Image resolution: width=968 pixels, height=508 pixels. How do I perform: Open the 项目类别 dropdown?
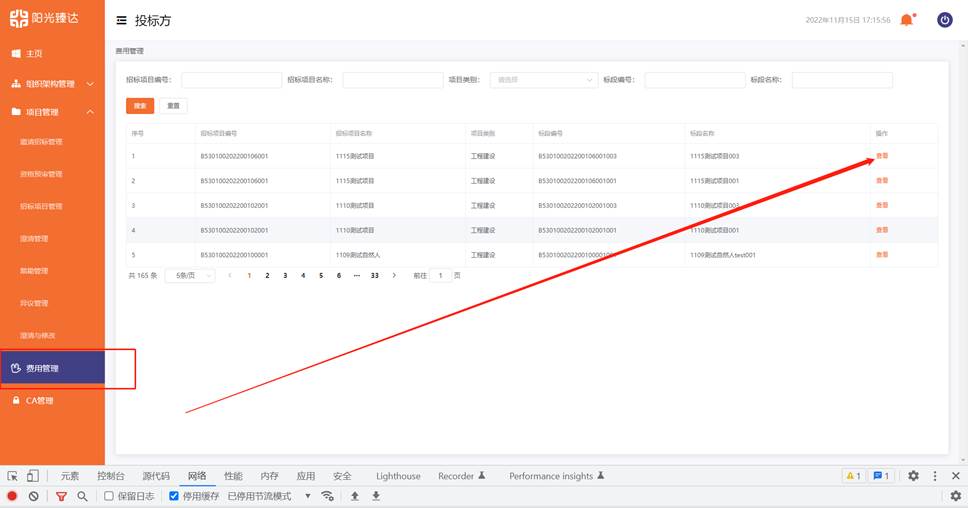[x=544, y=80]
